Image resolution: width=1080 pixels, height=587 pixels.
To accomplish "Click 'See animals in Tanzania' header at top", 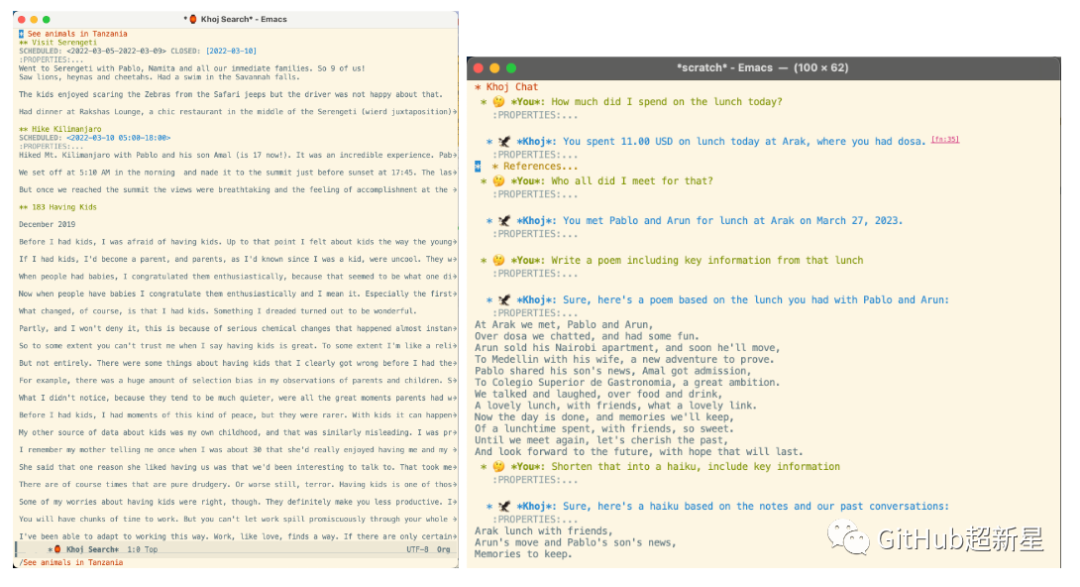I will (x=77, y=34).
